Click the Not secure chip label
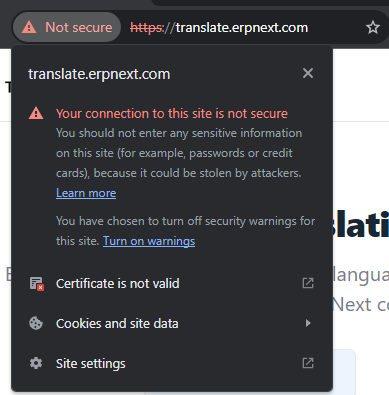389x395 pixels. [79, 27]
